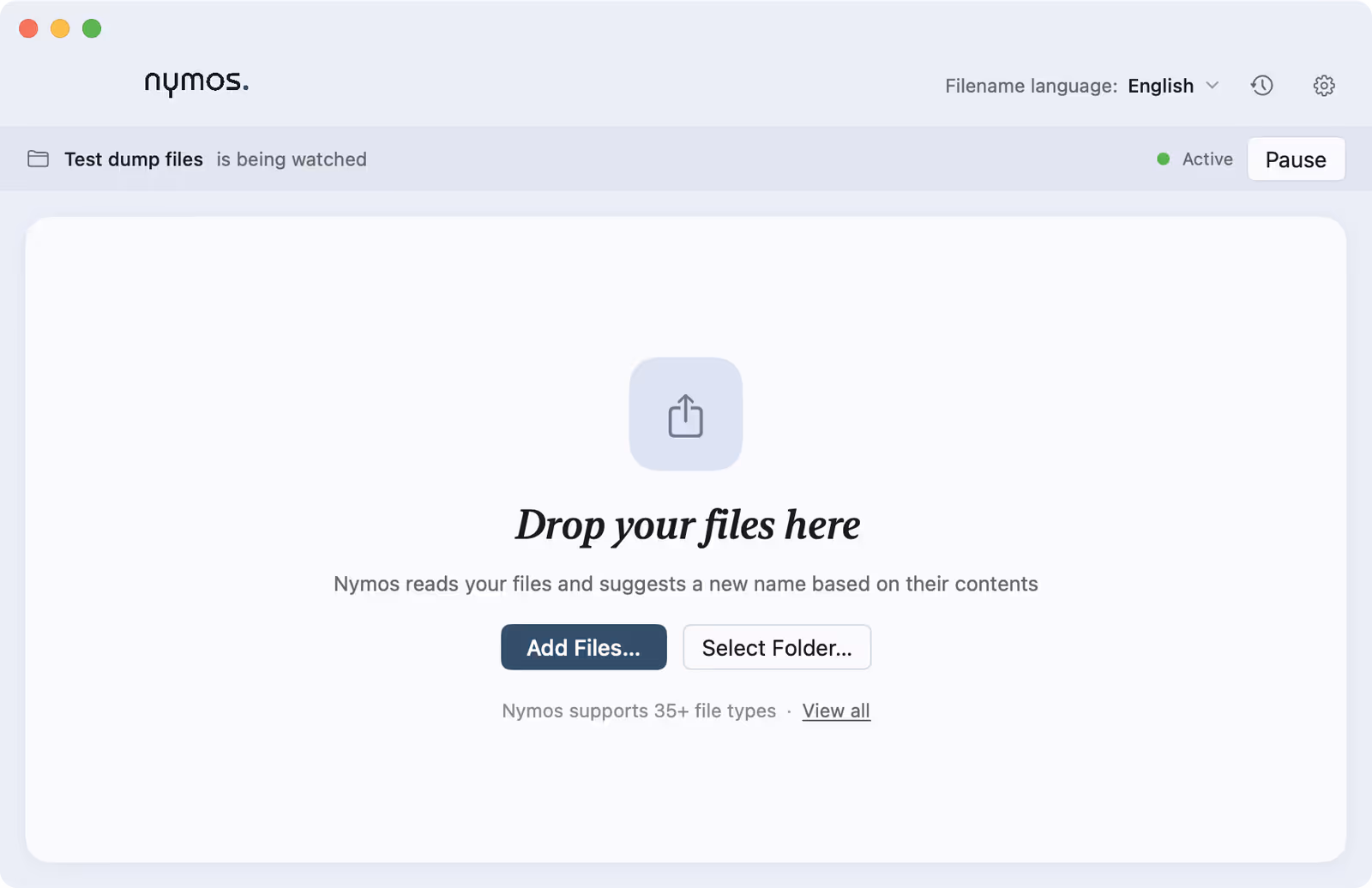The image size is (1372, 888).
Task: Click the Drop your files here heading
Action: [687, 525]
